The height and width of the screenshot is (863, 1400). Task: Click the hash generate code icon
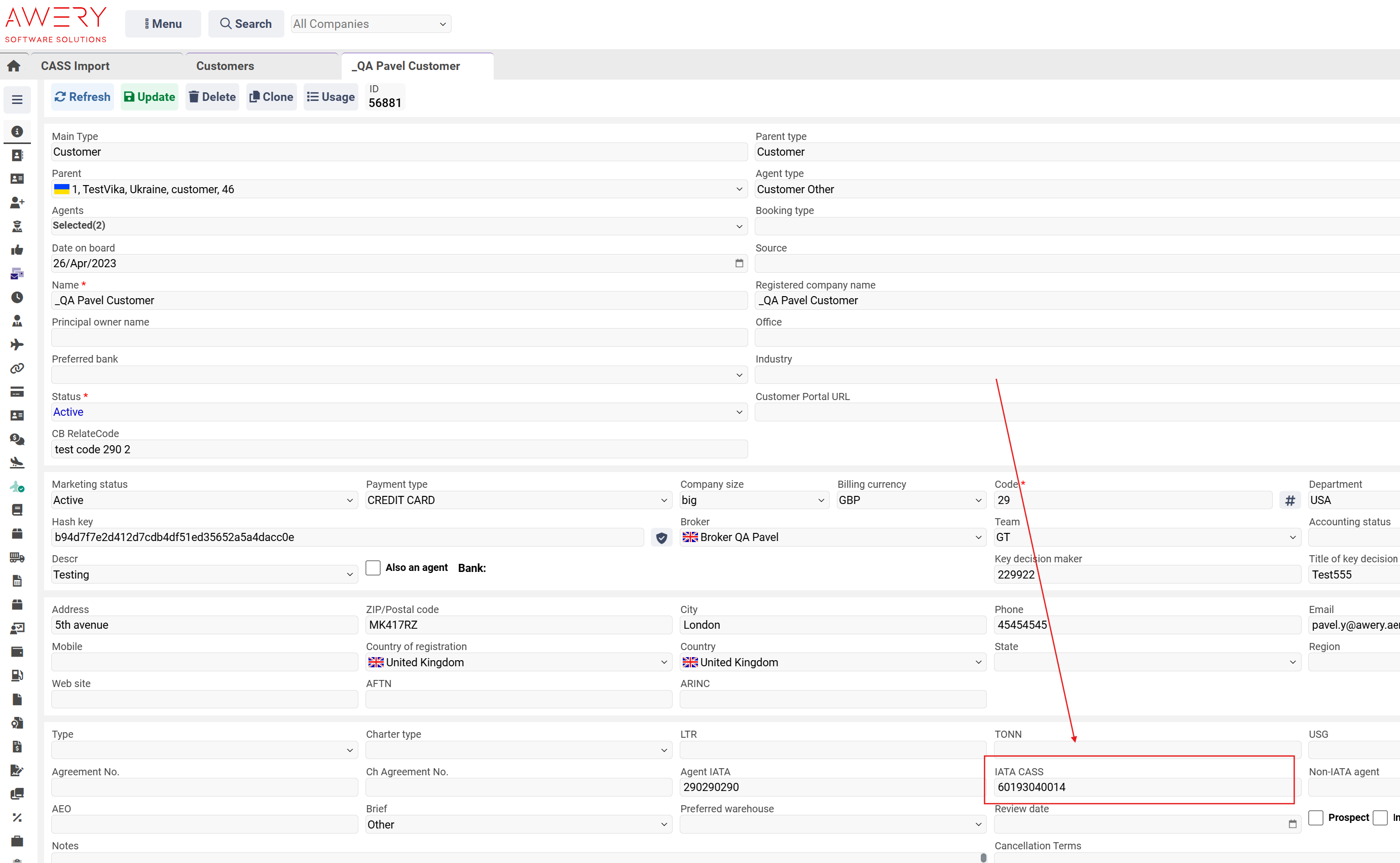[x=1290, y=500]
